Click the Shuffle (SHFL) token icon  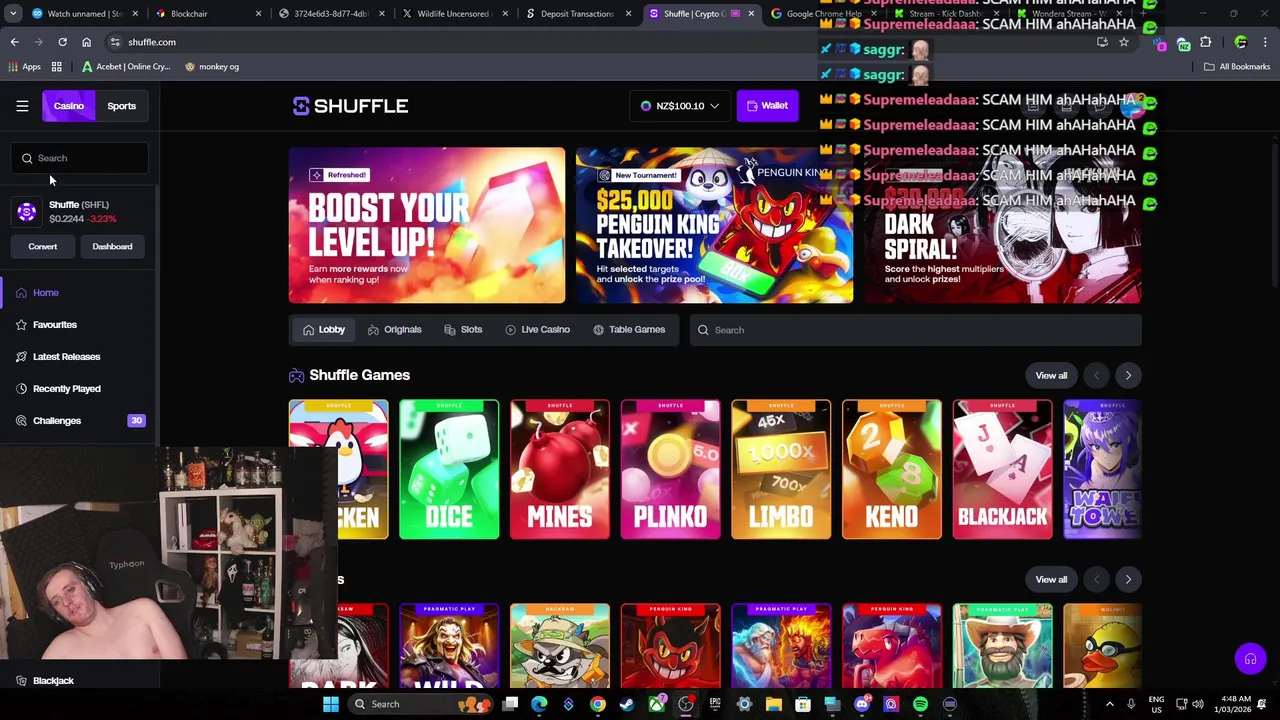(27, 212)
